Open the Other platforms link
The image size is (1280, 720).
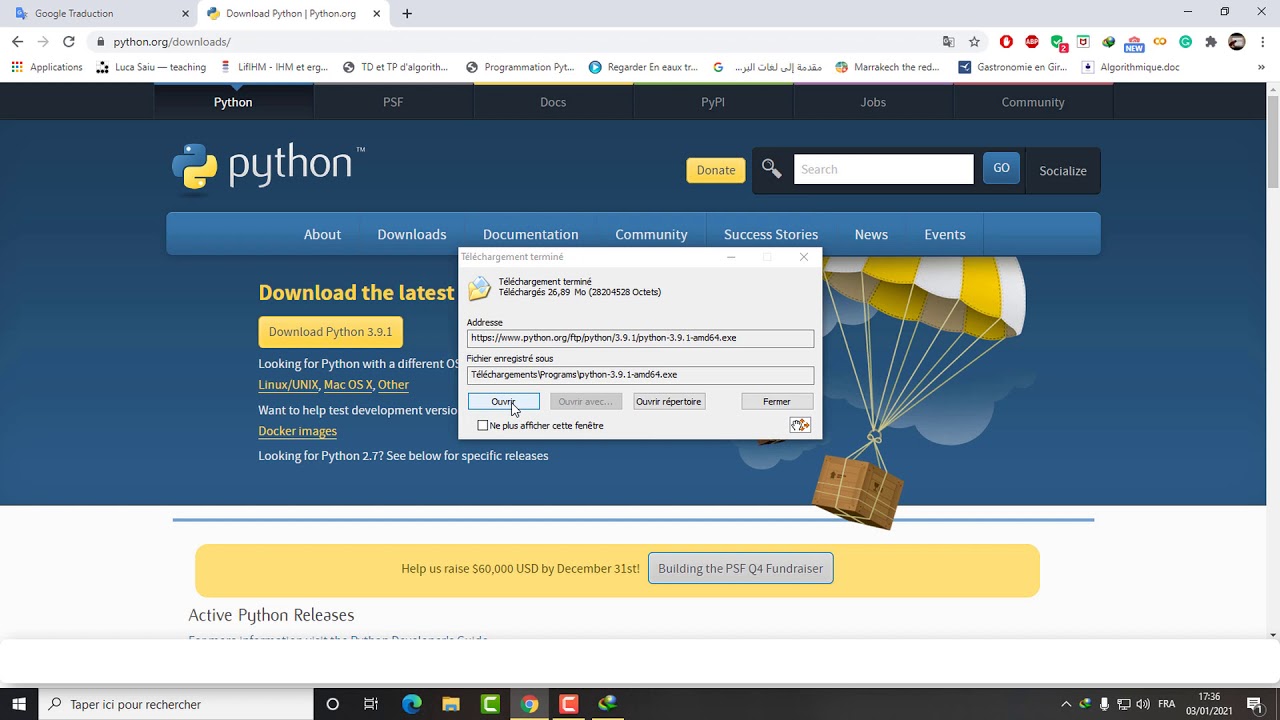(393, 385)
